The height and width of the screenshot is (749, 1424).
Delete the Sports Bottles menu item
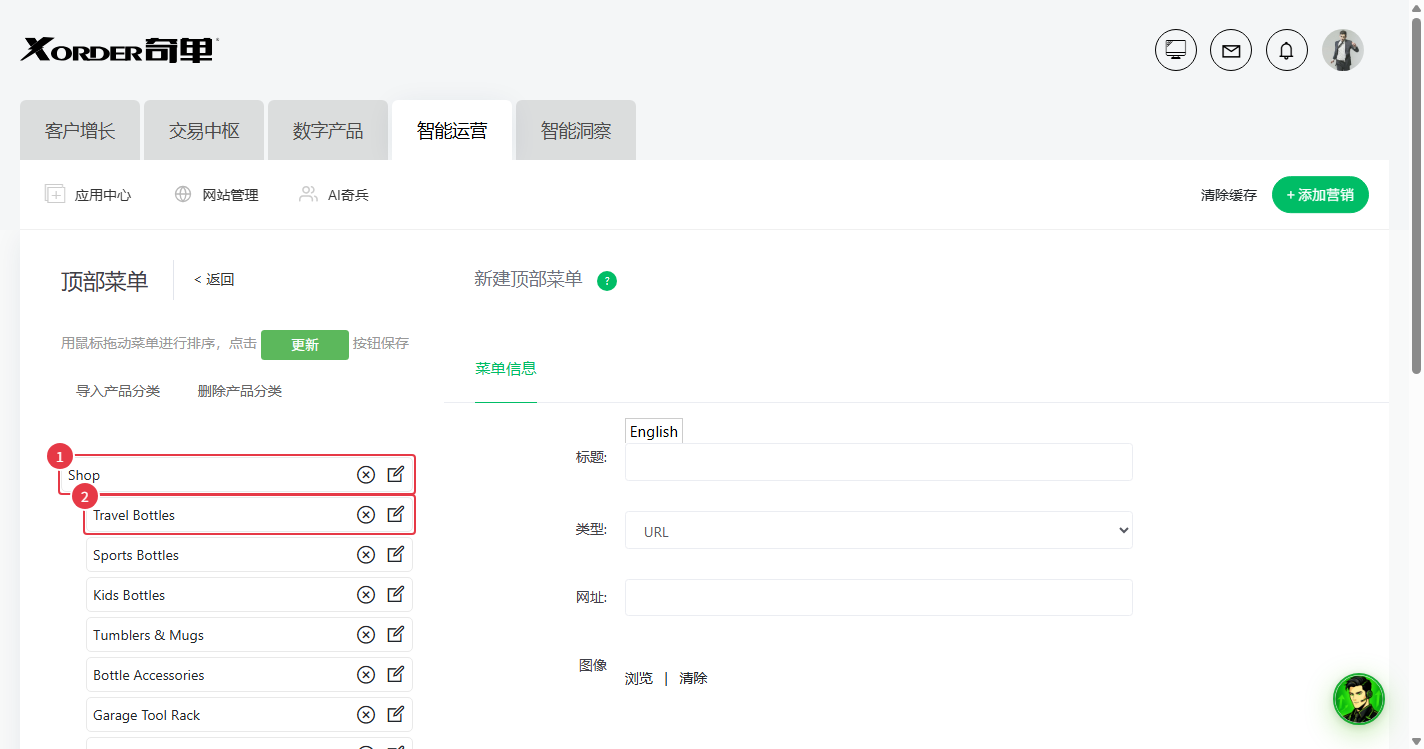(x=366, y=554)
